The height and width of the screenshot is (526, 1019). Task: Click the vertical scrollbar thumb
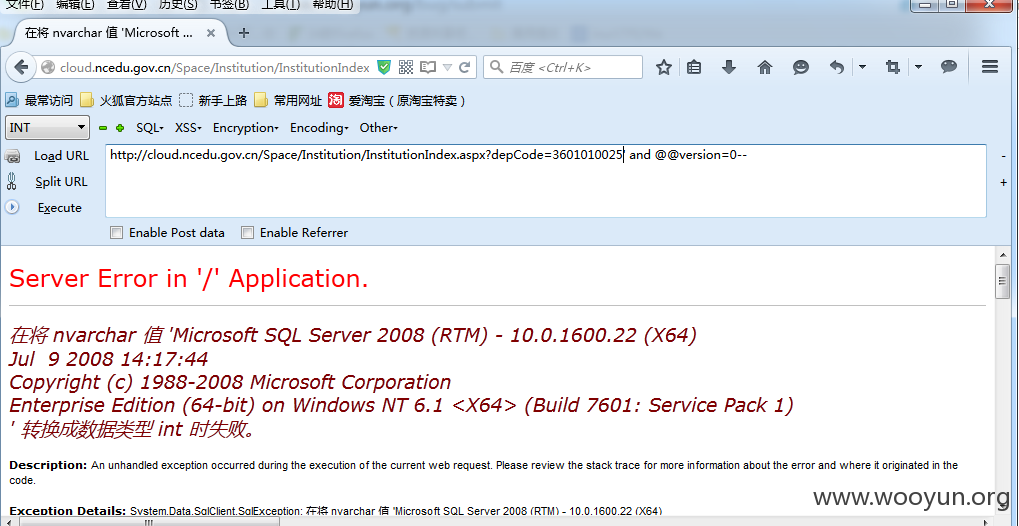click(1002, 280)
